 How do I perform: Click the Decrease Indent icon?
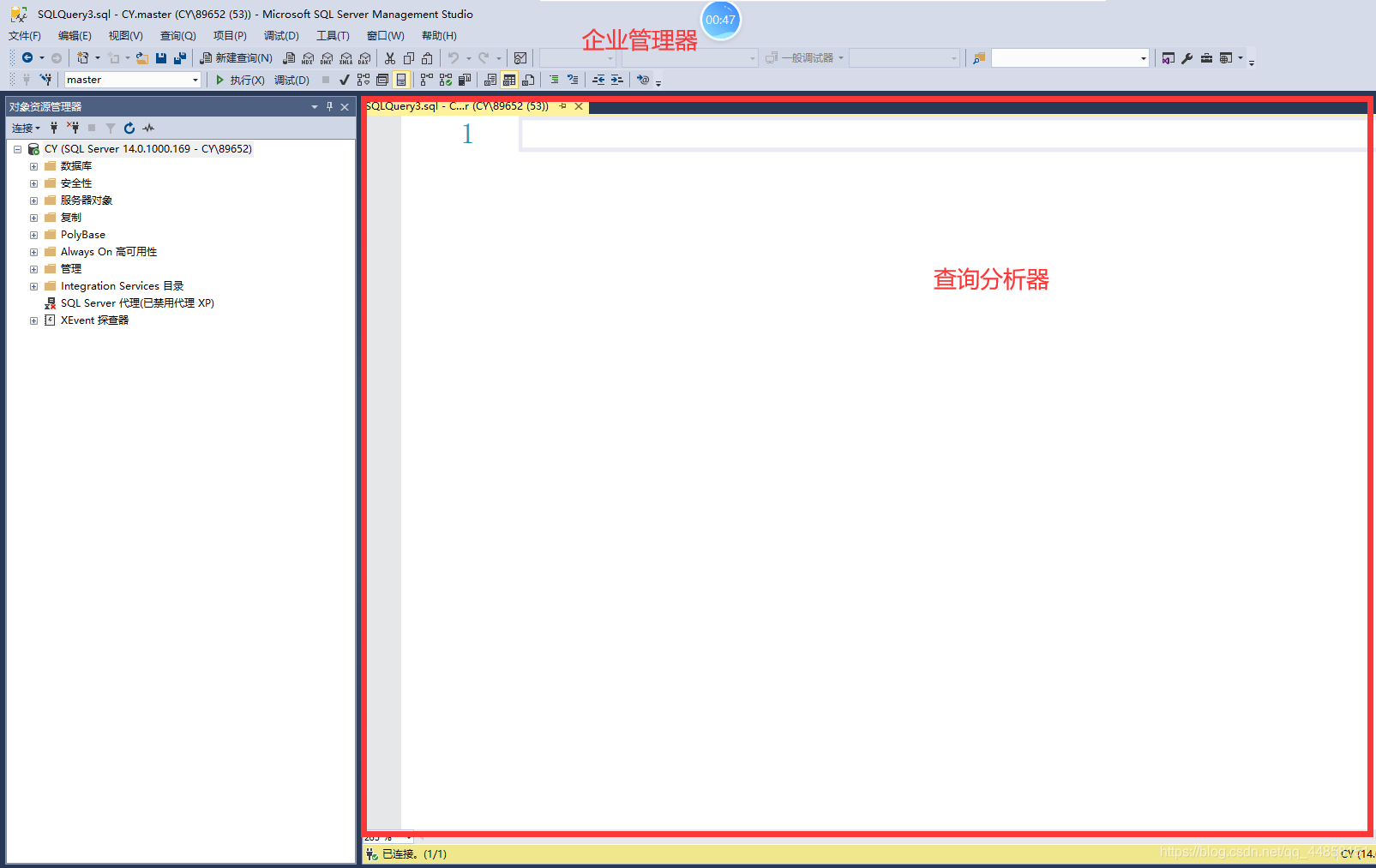[598, 80]
